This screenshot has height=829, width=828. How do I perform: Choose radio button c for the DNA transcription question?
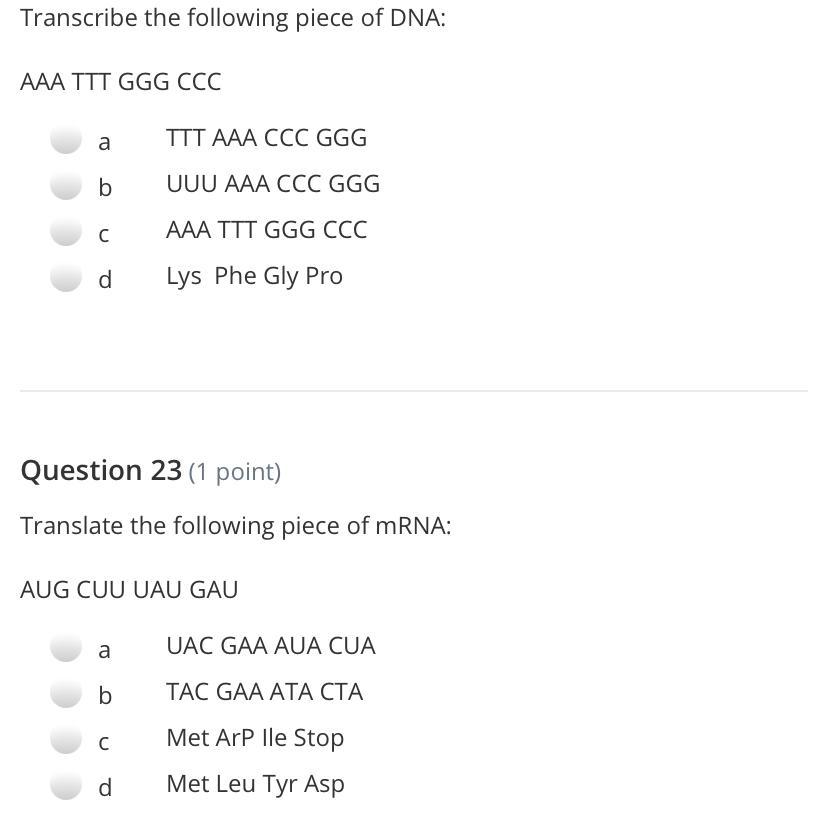coord(66,232)
